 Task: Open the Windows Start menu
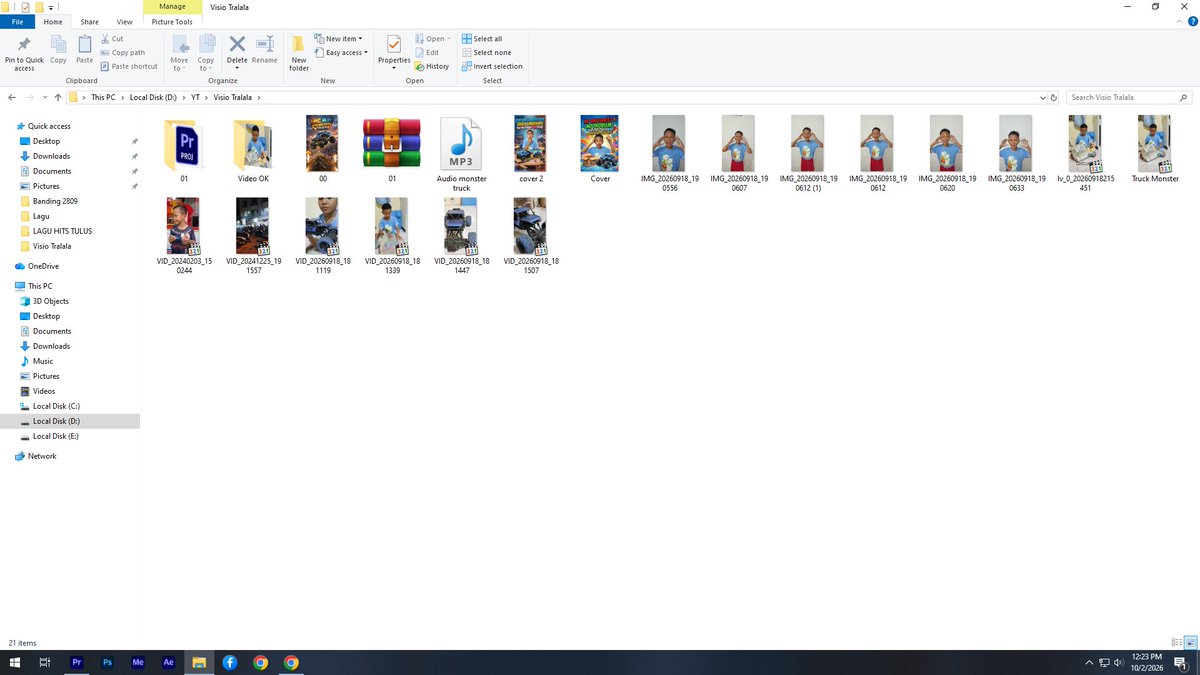[x=15, y=662]
